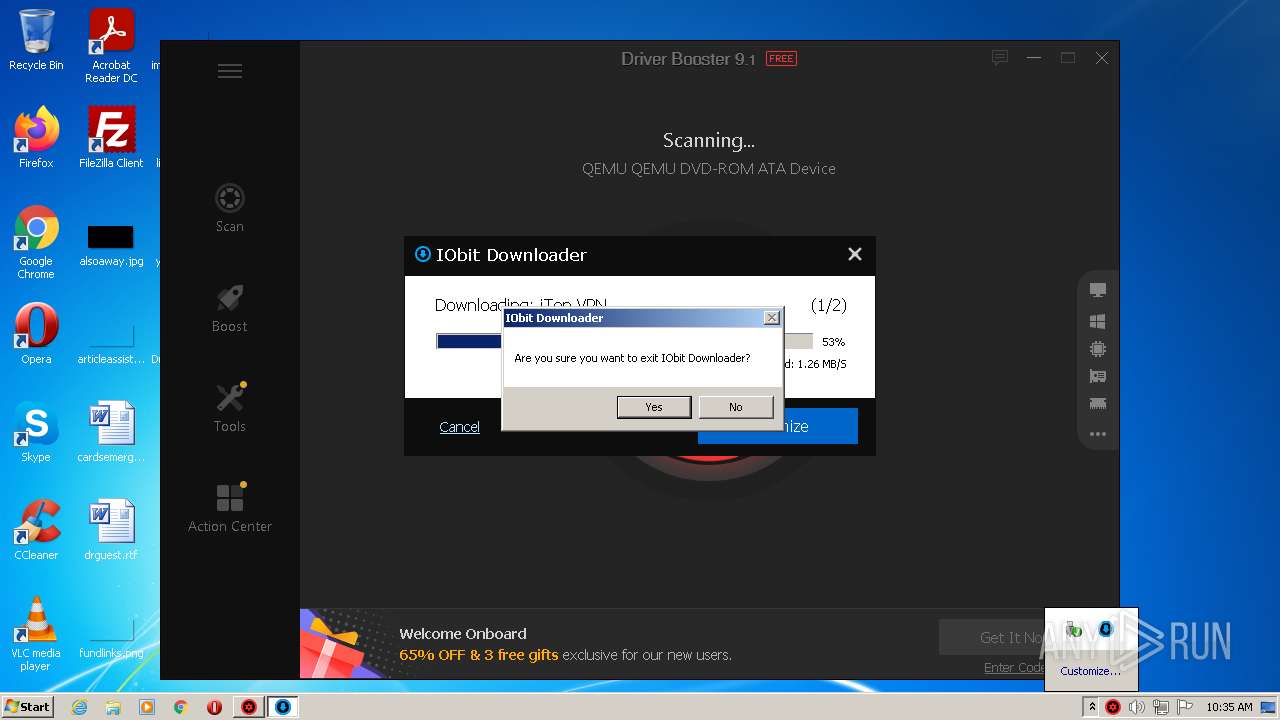This screenshot has height=720, width=1280.
Task: Click the Enter Code link
Action: [x=1014, y=667]
